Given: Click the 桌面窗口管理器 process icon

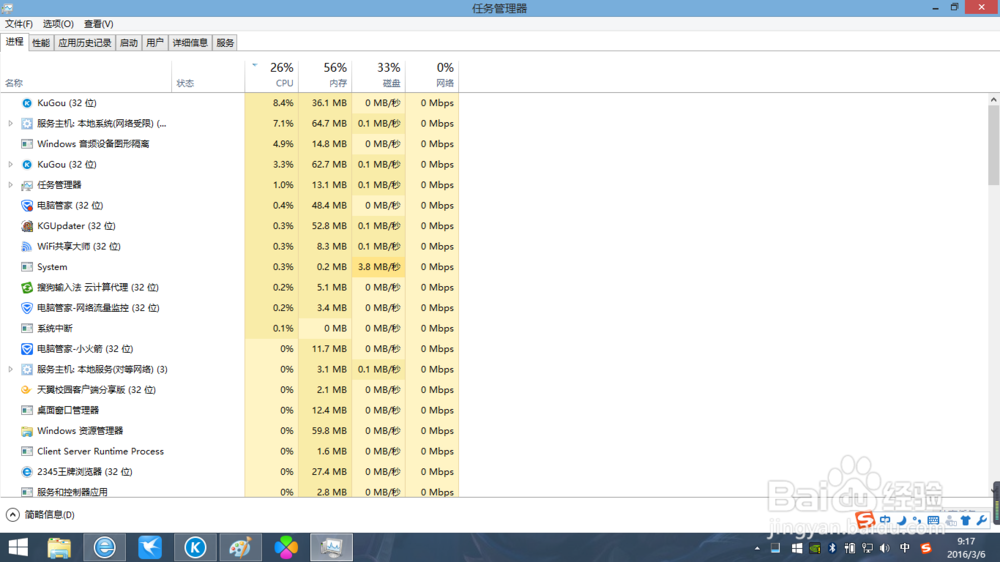Looking at the screenshot, I should [27, 410].
